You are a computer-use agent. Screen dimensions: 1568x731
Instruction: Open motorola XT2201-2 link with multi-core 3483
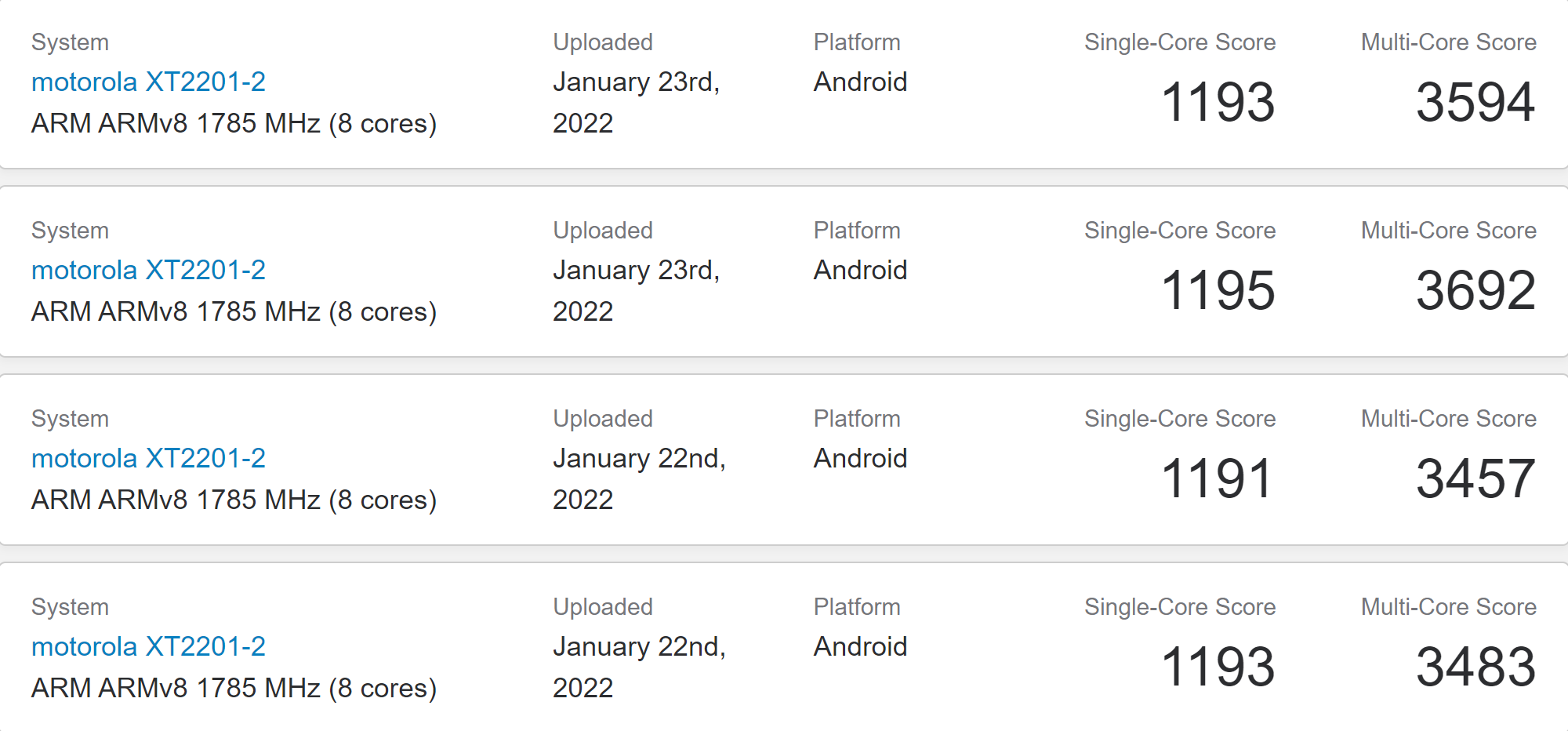[148, 646]
